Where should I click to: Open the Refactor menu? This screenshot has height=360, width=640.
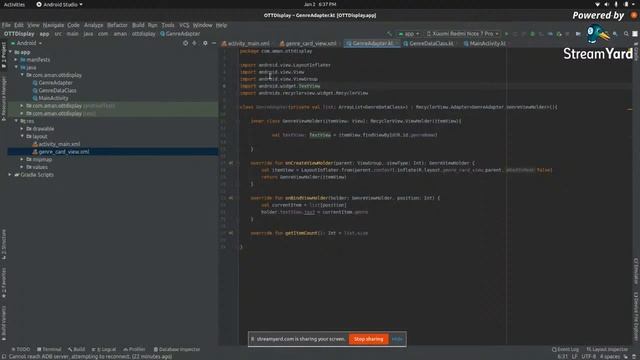pyautogui.click(x=117, y=25)
